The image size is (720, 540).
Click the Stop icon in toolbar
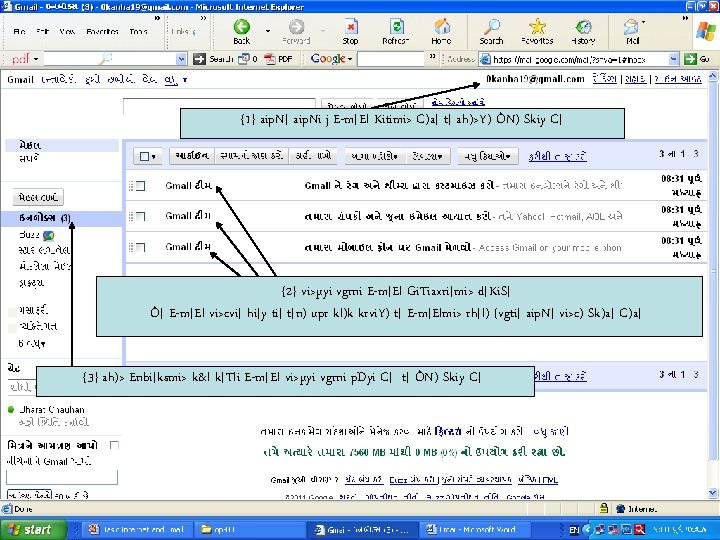(351, 27)
